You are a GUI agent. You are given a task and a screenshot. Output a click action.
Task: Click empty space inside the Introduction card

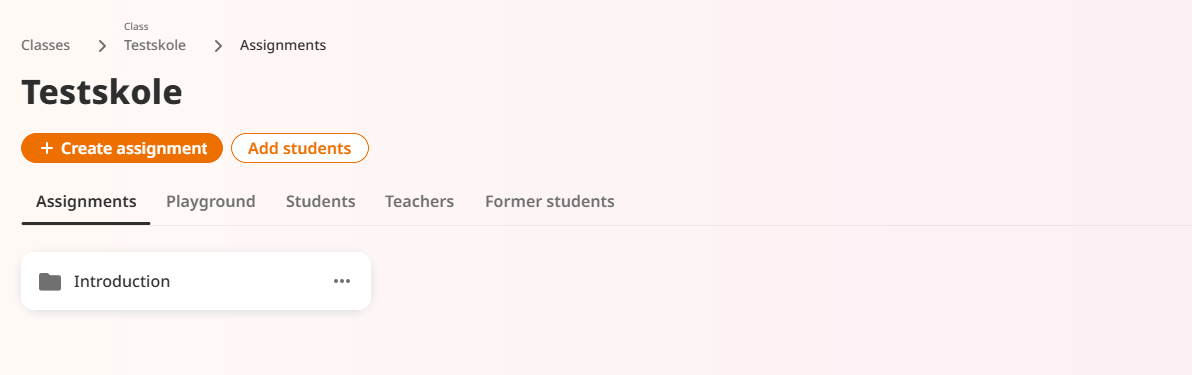(x=251, y=281)
